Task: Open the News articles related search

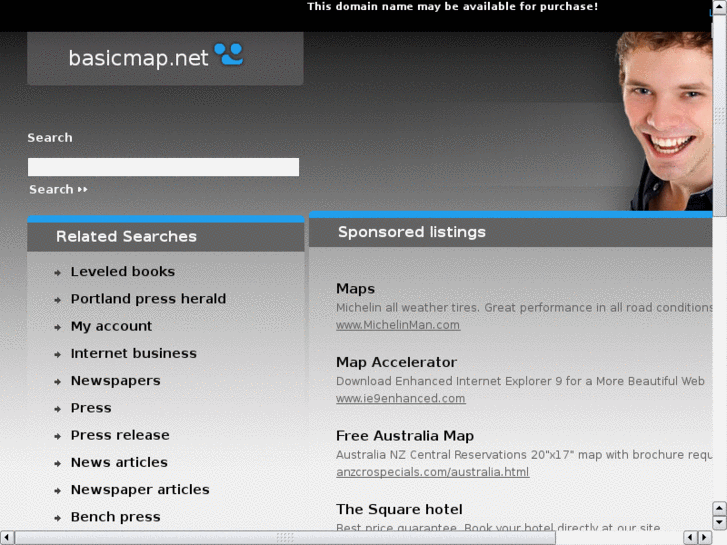Action: point(119,462)
